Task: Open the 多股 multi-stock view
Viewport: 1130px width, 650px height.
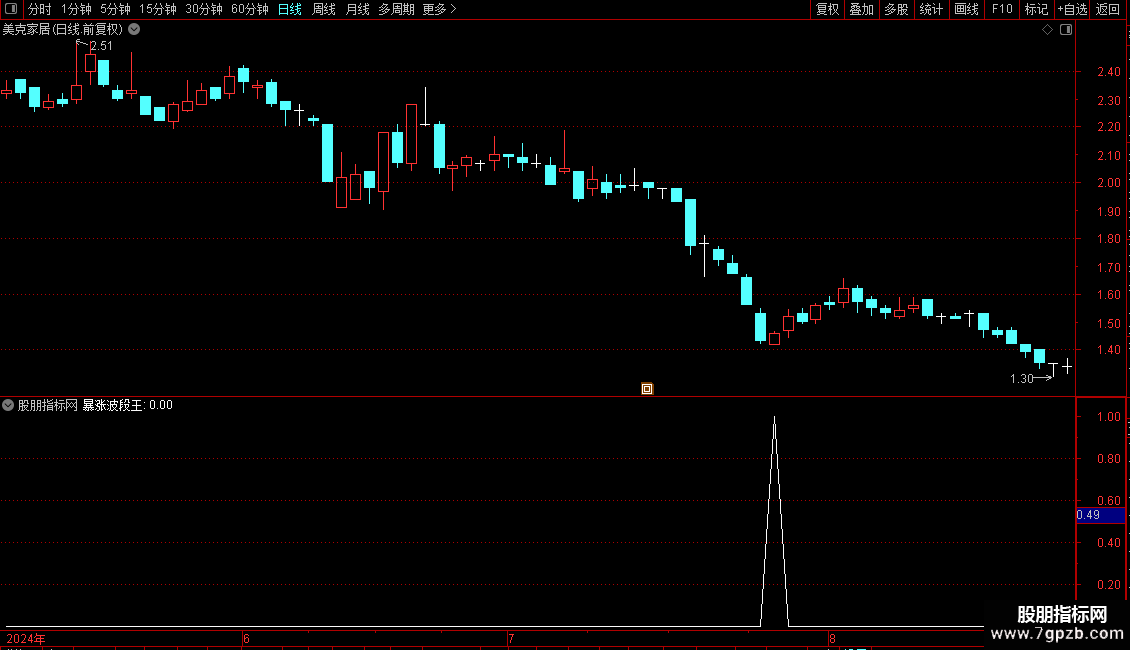Action: click(x=897, y=9)
